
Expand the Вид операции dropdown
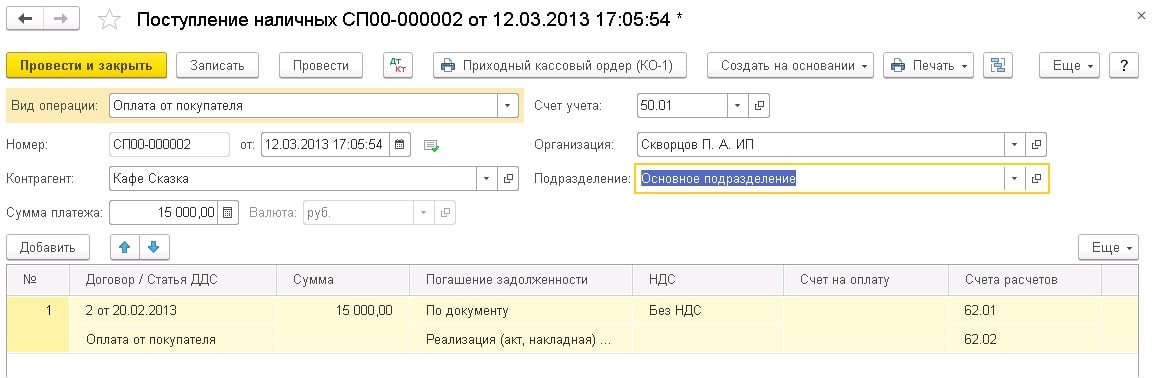pos(508,106)
